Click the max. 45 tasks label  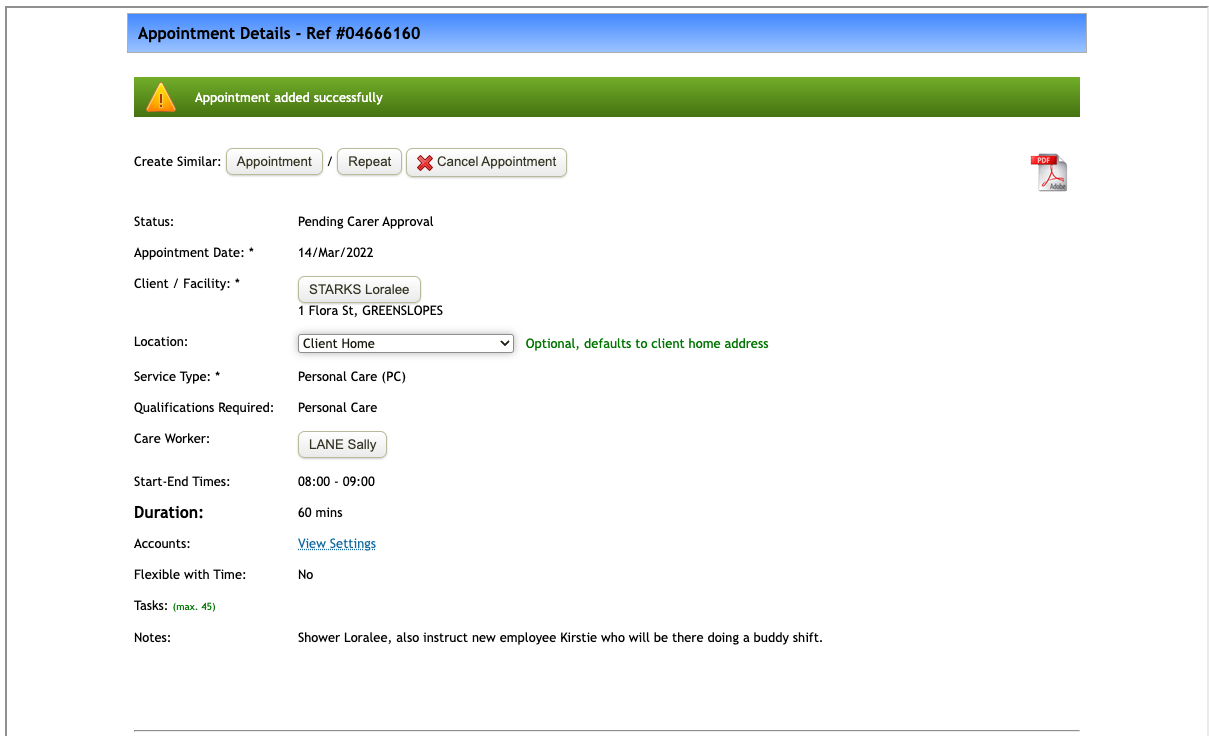click(193, 606)
